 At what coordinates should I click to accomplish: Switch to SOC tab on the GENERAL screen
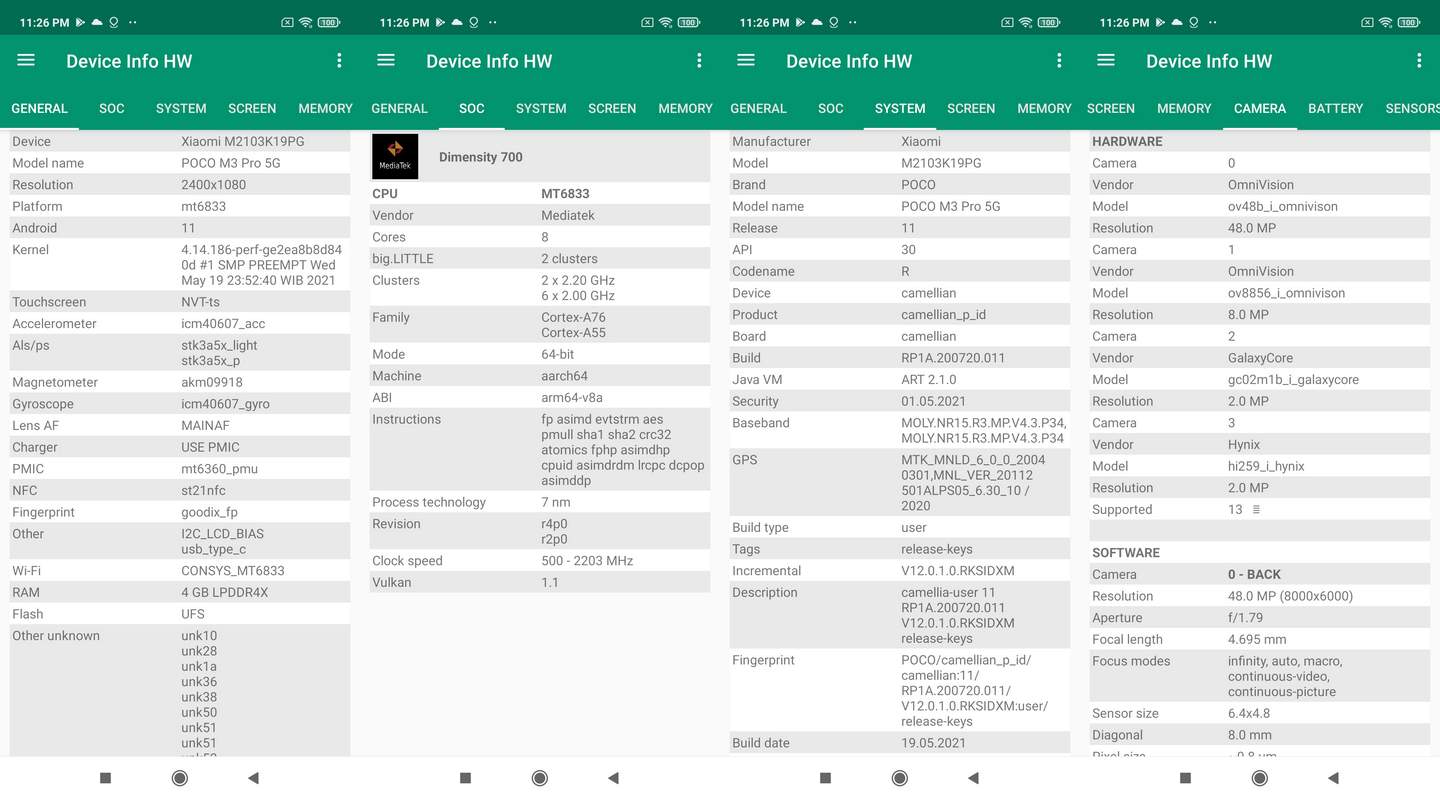click(x=112, y=108)
